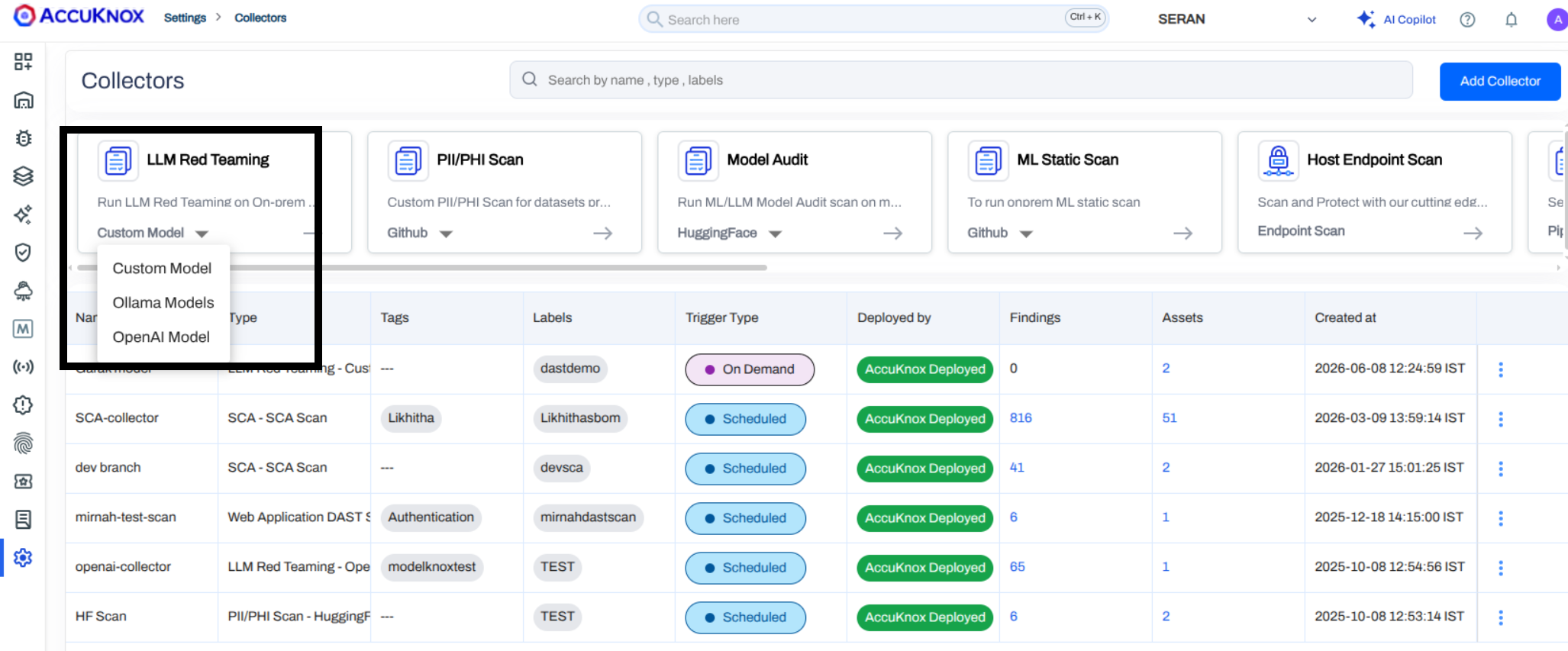The image size is (1568, 651).
Task: Click the HF Scan collector name
Action: [x=101, y=616]
